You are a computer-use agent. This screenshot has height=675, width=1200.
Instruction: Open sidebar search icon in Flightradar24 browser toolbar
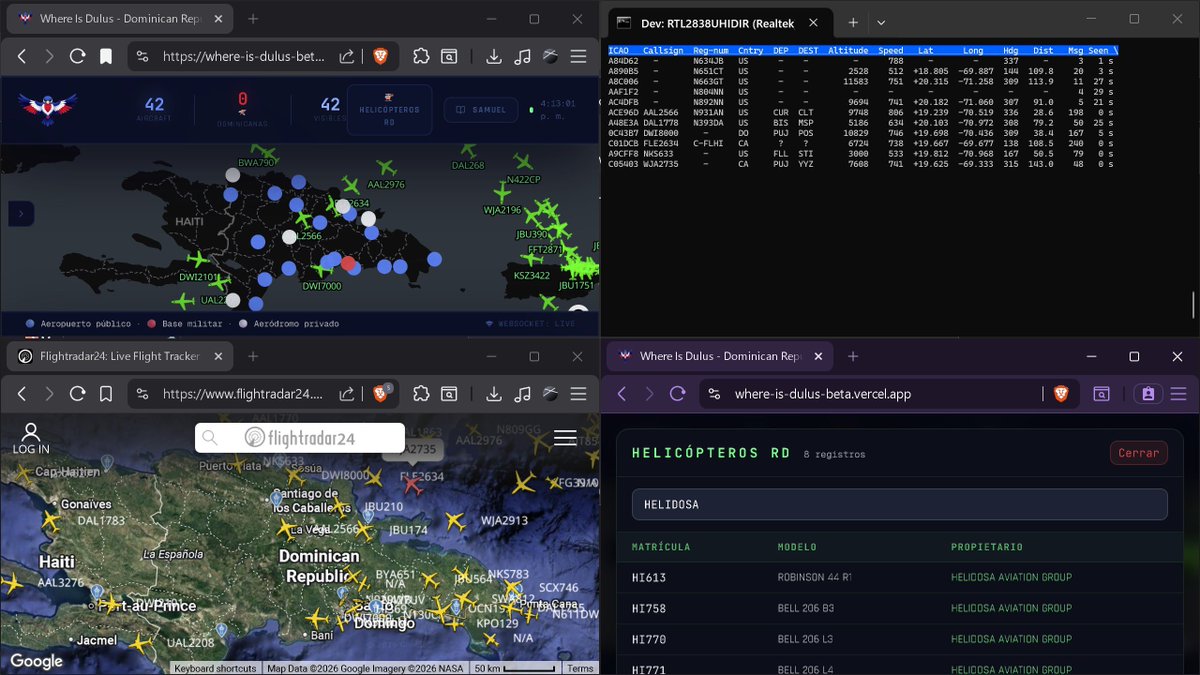click(x=450, y=394)
